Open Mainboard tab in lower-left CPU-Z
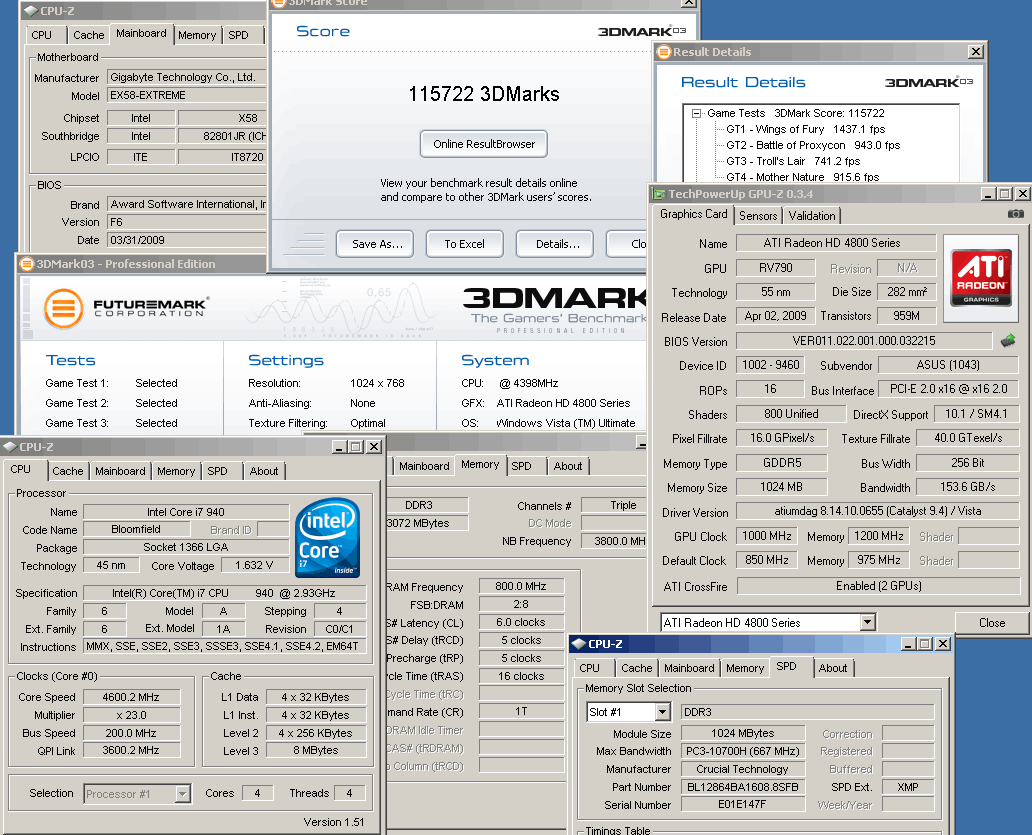The height and width of the screenshot is (835, 1032). point(120,471)
